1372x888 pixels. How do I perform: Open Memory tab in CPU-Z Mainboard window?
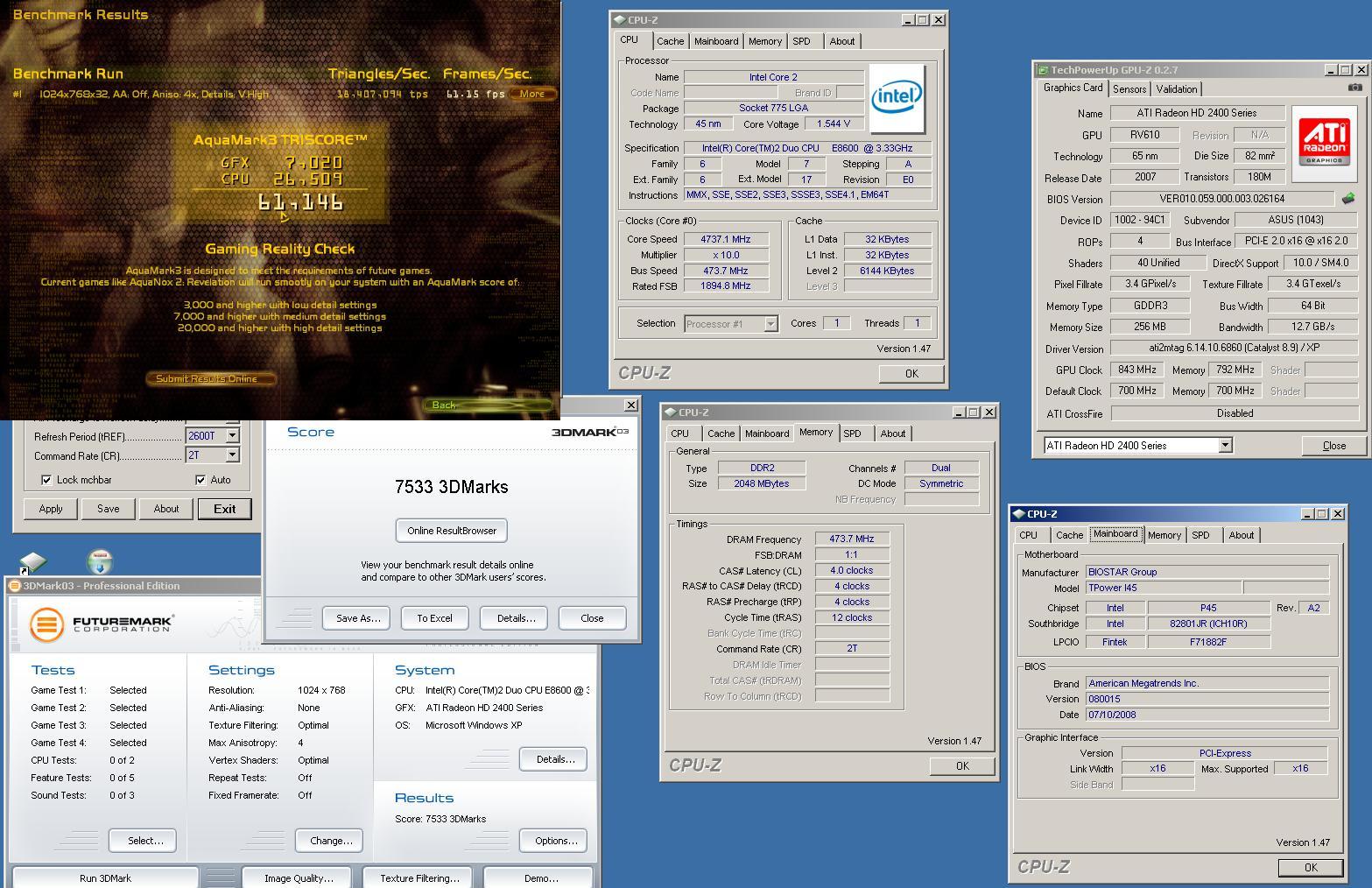[x=1164, y=535]
